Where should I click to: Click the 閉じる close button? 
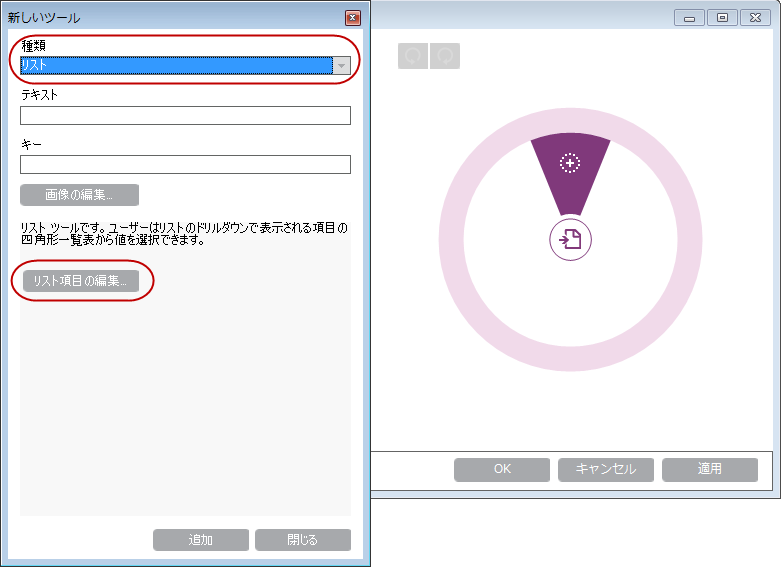[x=303, y=540]
